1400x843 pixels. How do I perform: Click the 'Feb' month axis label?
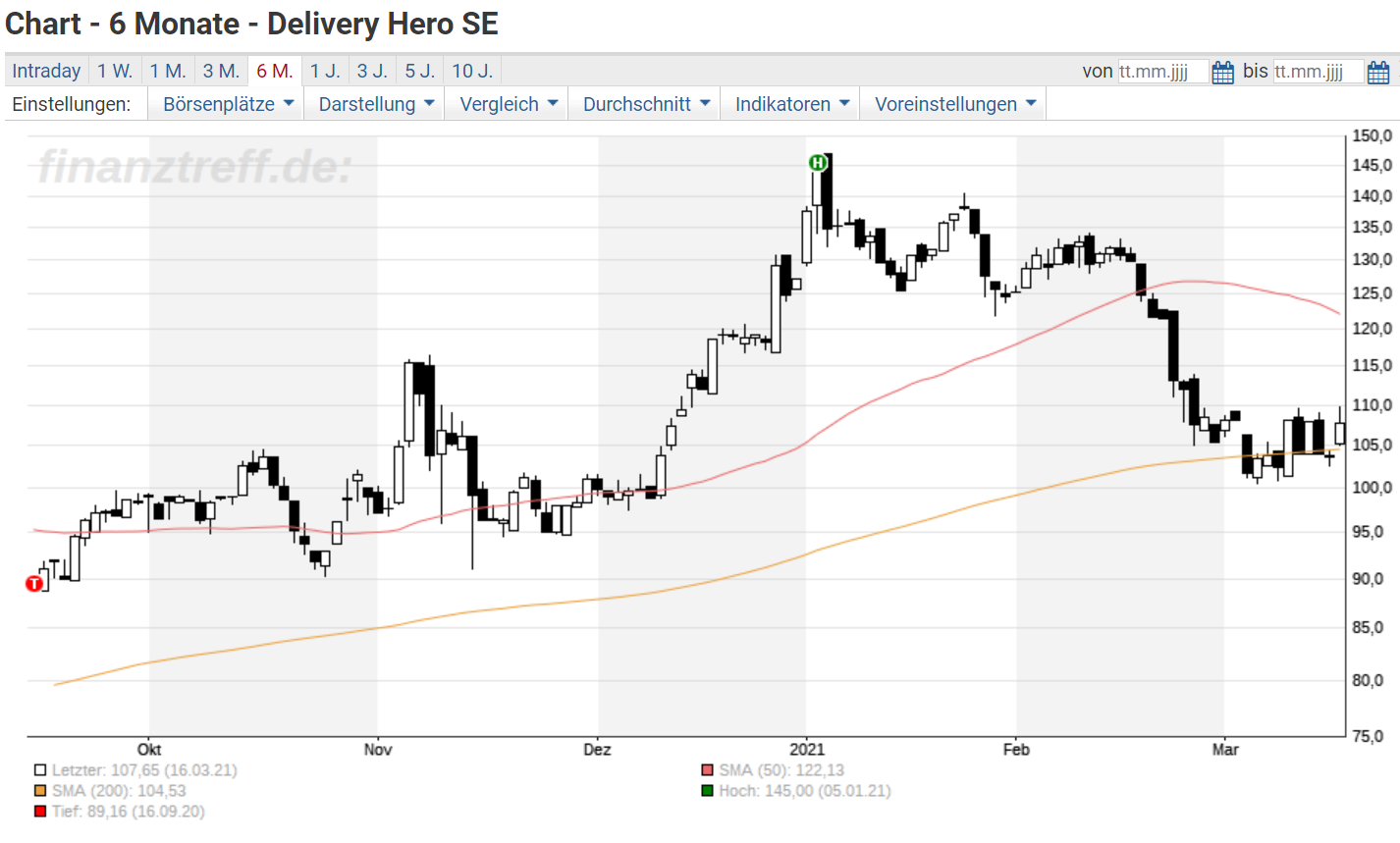click(x=1016, y=750)
